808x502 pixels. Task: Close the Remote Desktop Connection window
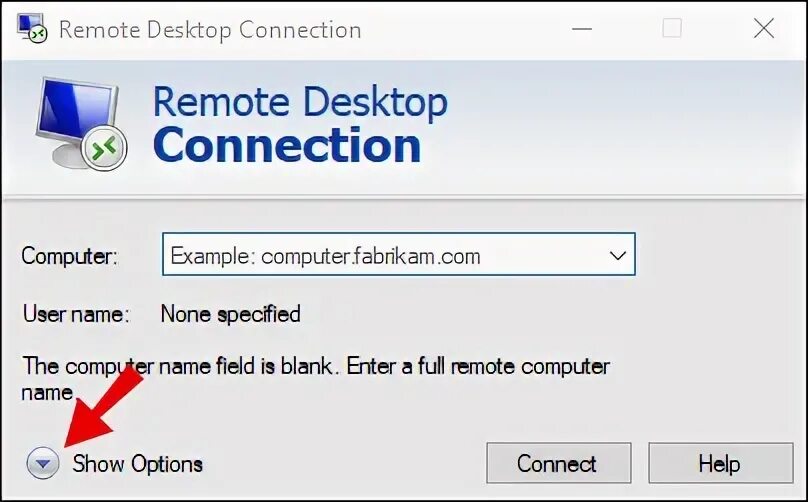click(764, 28)
